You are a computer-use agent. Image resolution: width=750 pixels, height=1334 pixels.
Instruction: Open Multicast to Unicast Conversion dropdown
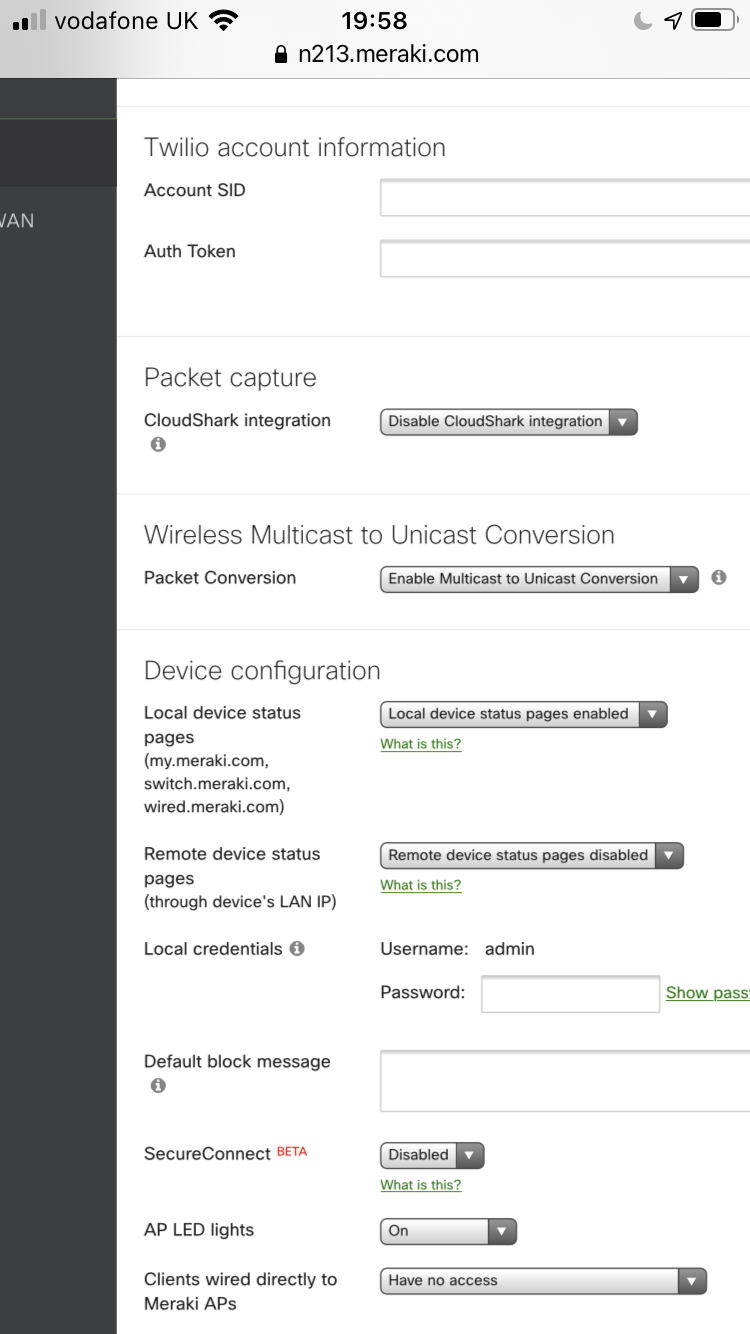pos(538,579)
